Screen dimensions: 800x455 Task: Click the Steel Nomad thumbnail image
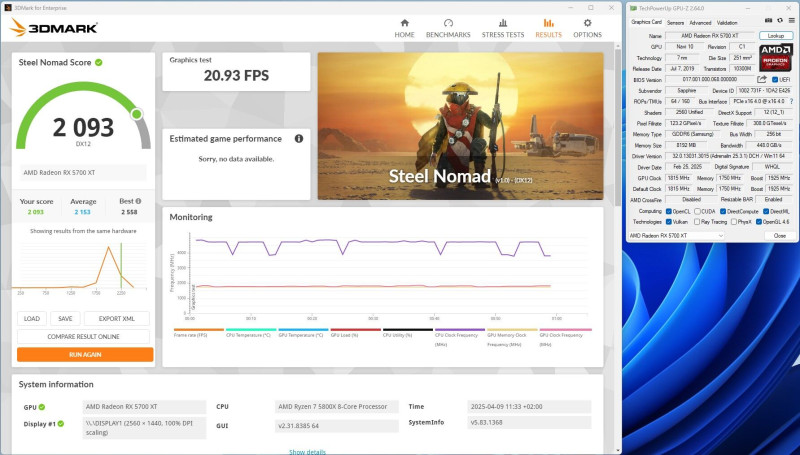tap(460, 126)
